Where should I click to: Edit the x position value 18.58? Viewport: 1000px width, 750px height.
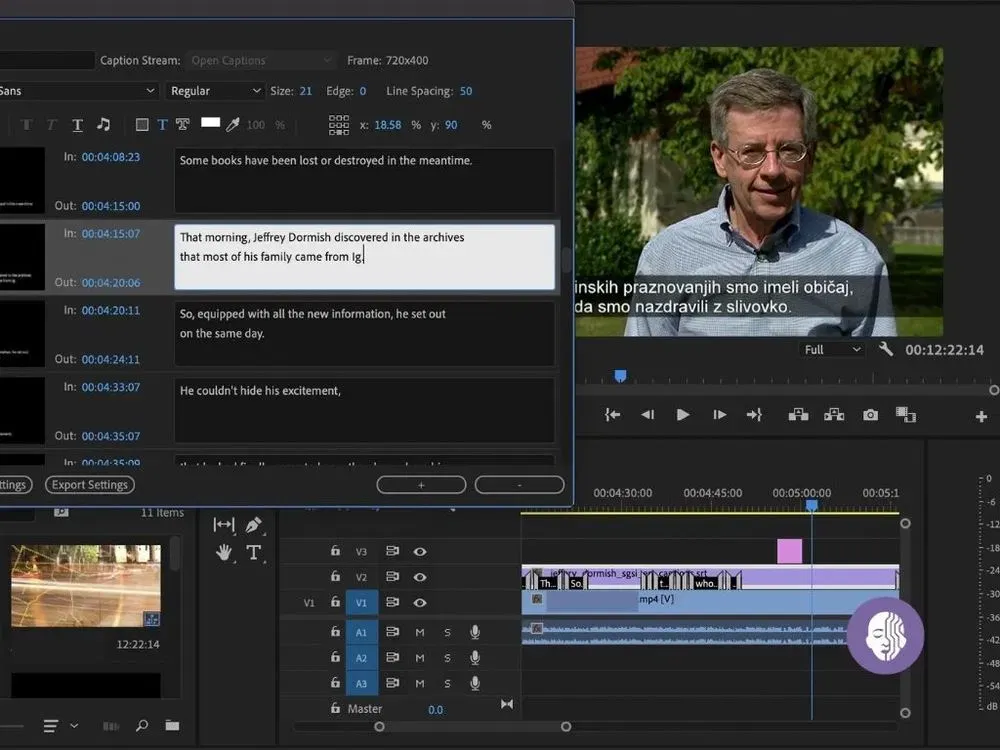coord(388,125)
